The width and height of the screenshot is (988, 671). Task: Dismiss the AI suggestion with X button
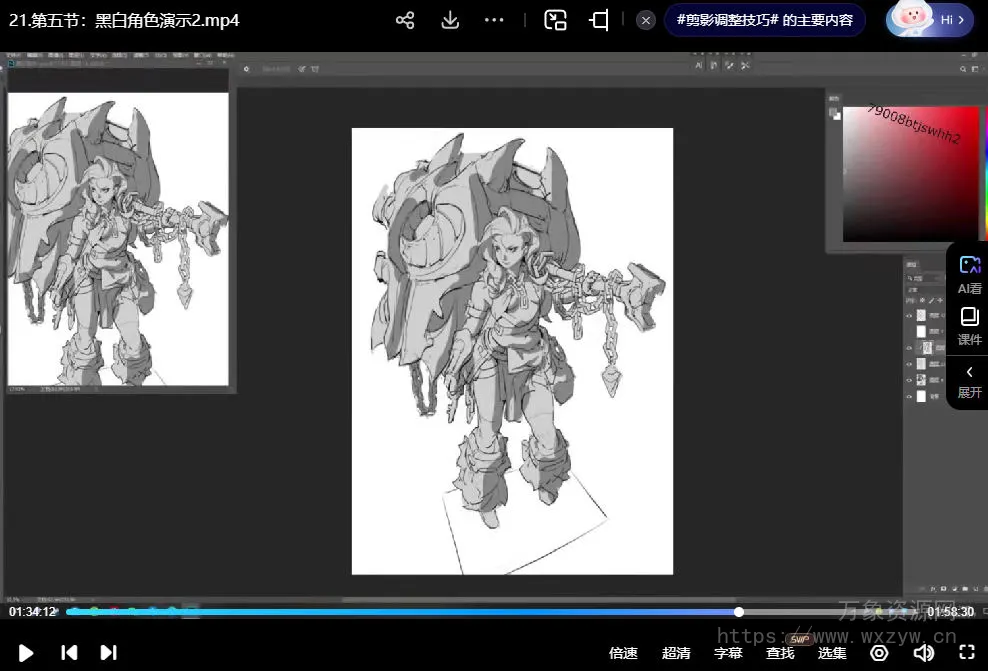pyautogui.click(x=646, y=20)
